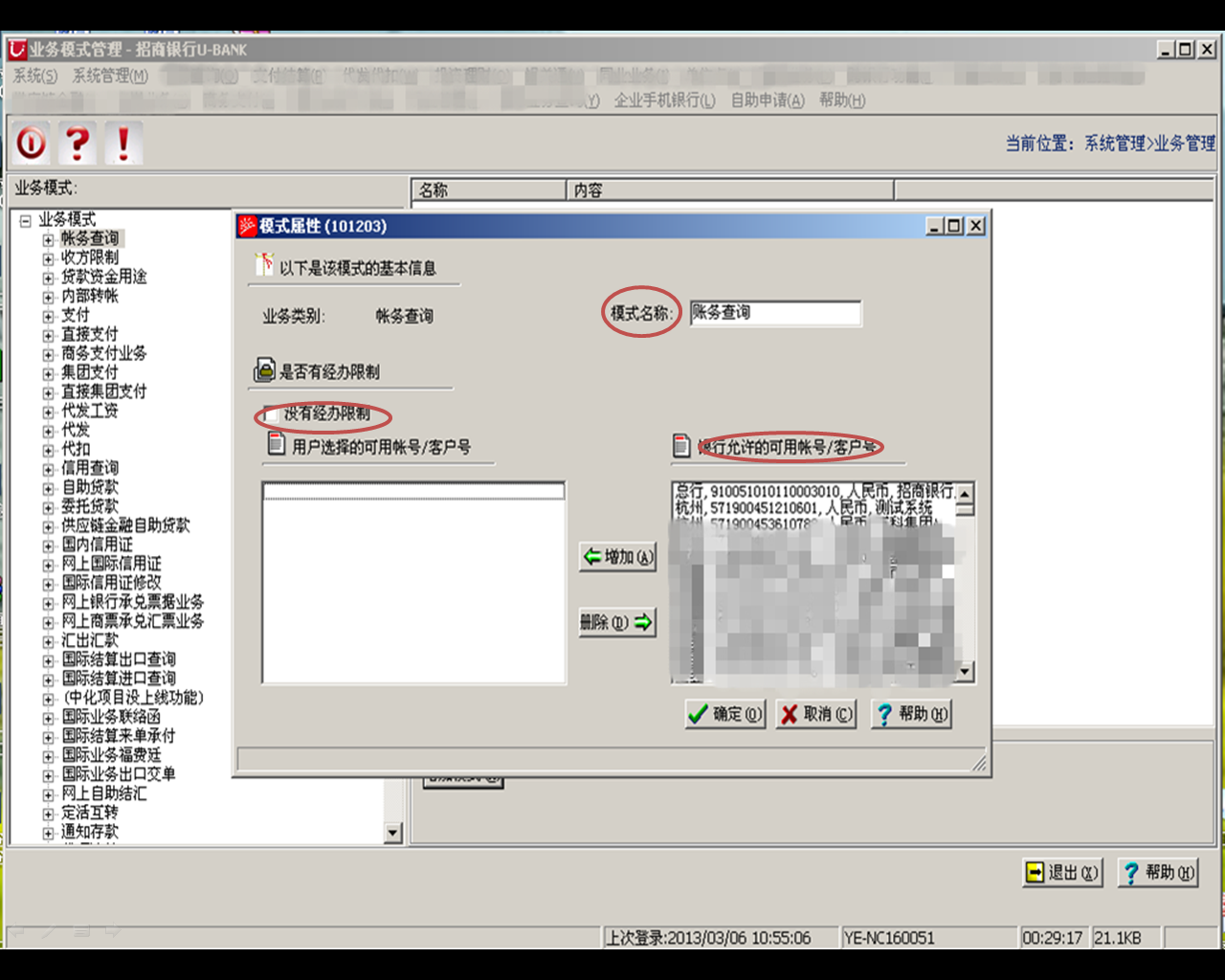Close the 模式属性 dialog

click(x=975, y=226)
